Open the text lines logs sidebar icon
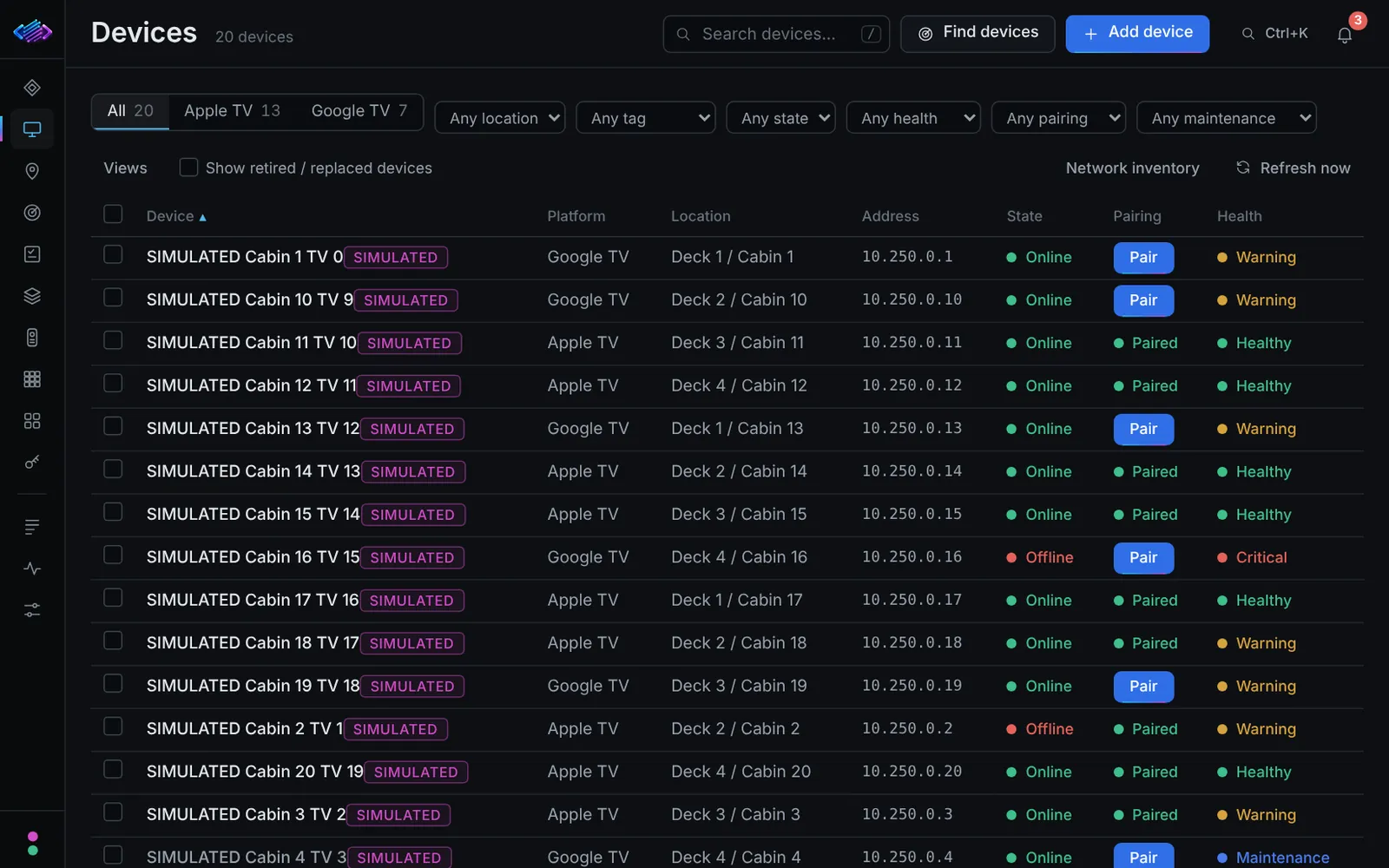 pos(32,527)
